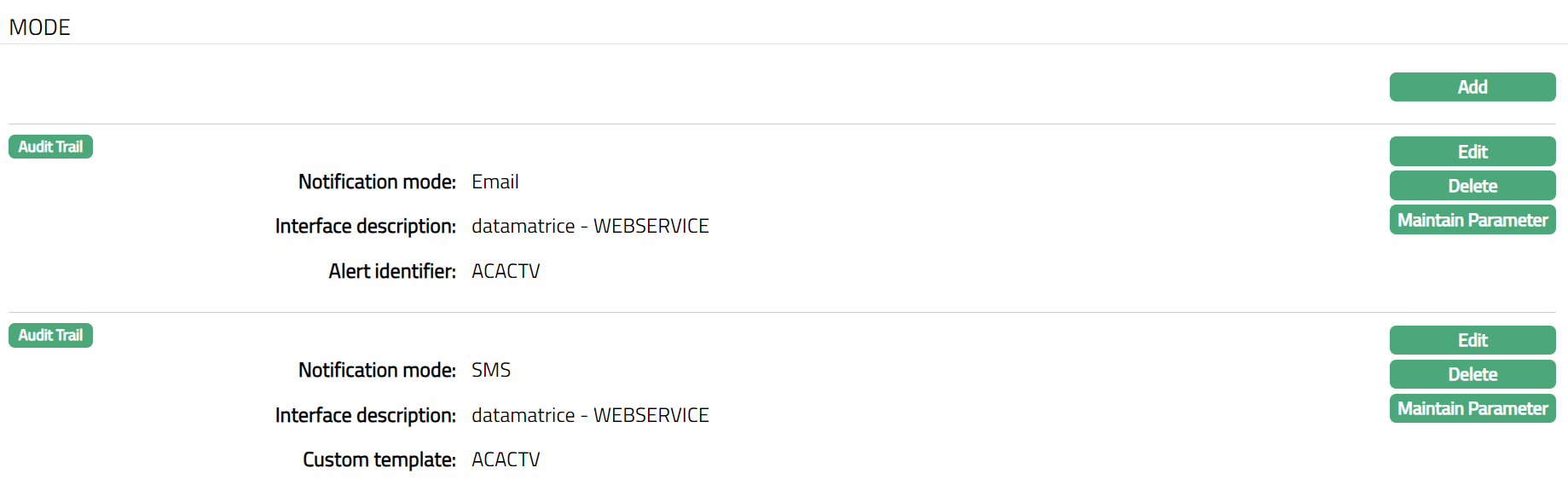Open Audit Trail for the SMS mode
Viewport: 1568px width, 485px height.
tap(50, 335)
